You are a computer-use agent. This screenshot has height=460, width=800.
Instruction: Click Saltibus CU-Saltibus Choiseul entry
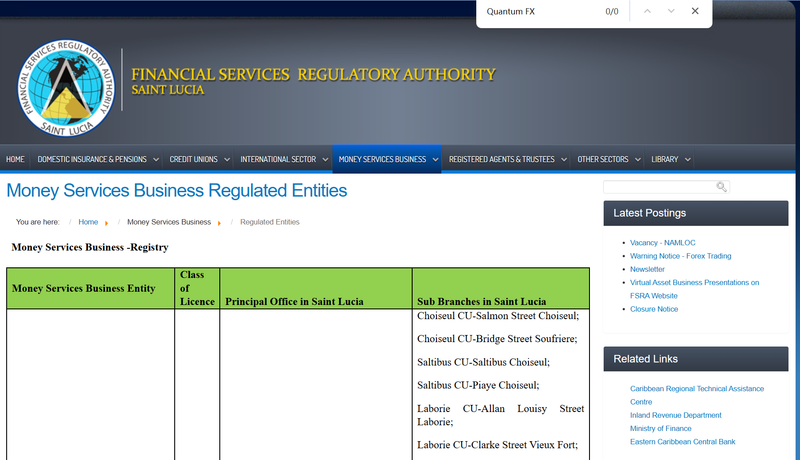pos(483,362)
